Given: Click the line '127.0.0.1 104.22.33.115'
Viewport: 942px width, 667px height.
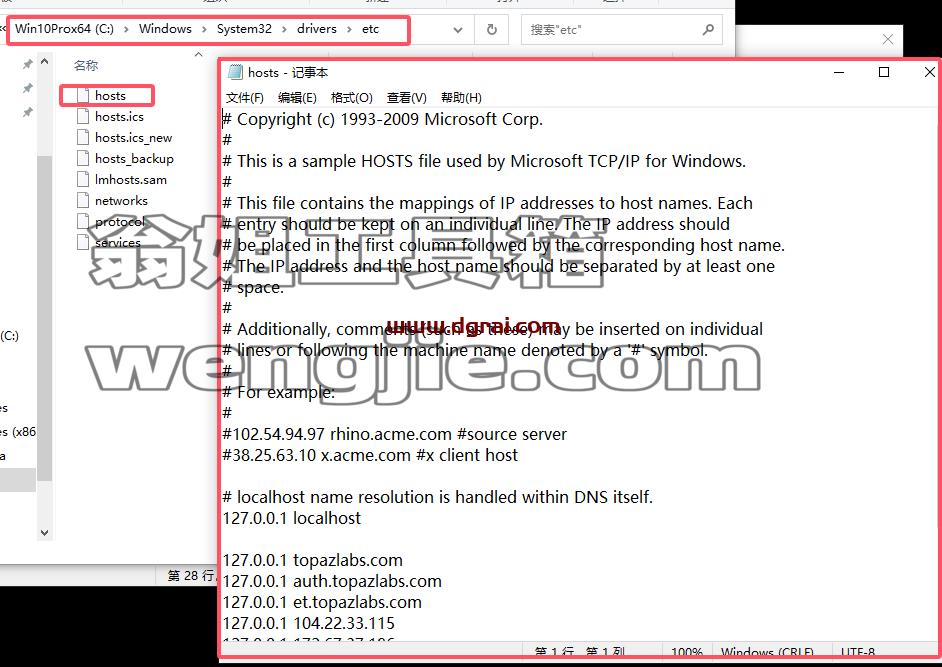Looking at the screenshot, I should pyautogui.click(x=309, y=623).
